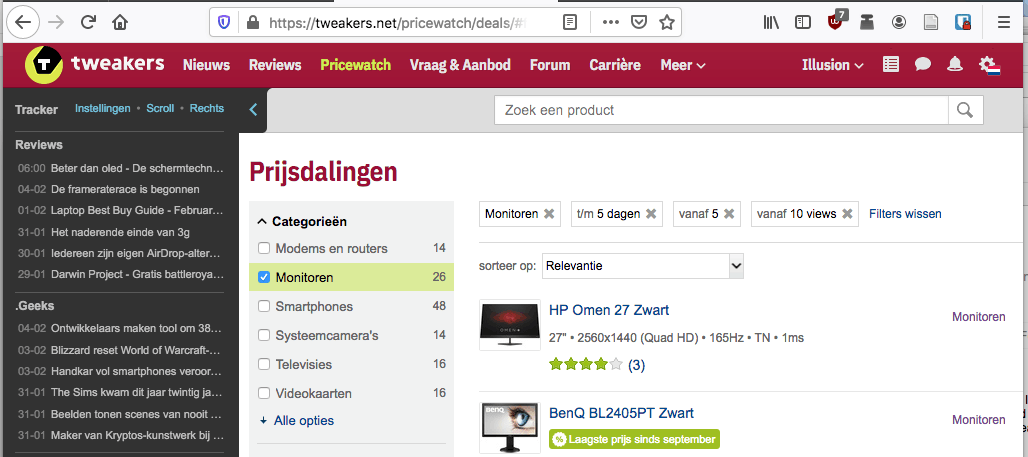Open the Nieuws section
1028x457 pixels.
(207, 65)
